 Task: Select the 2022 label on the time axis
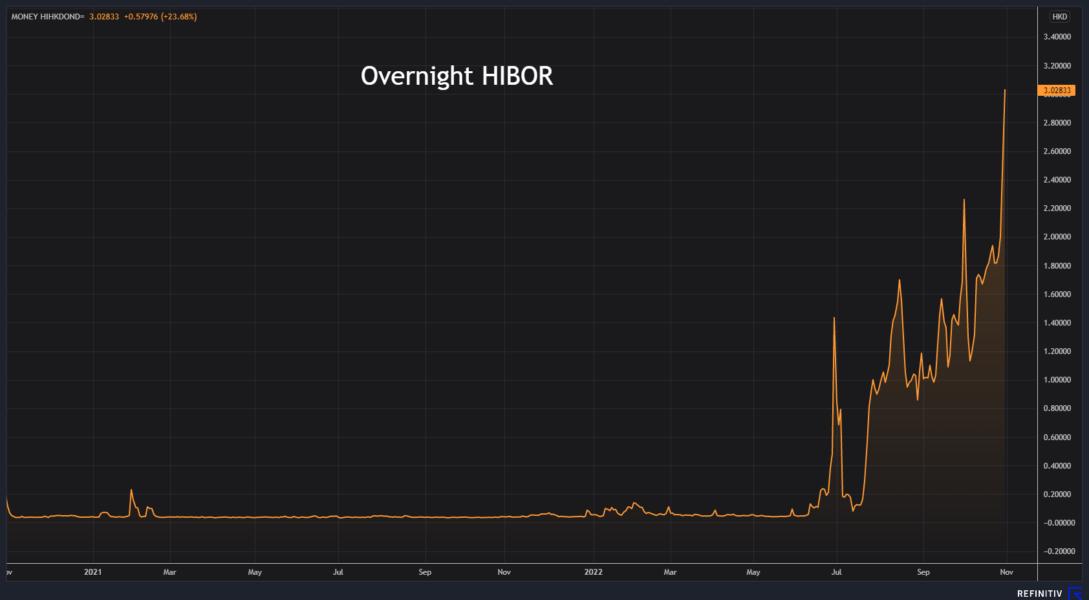tap(592, 573)
